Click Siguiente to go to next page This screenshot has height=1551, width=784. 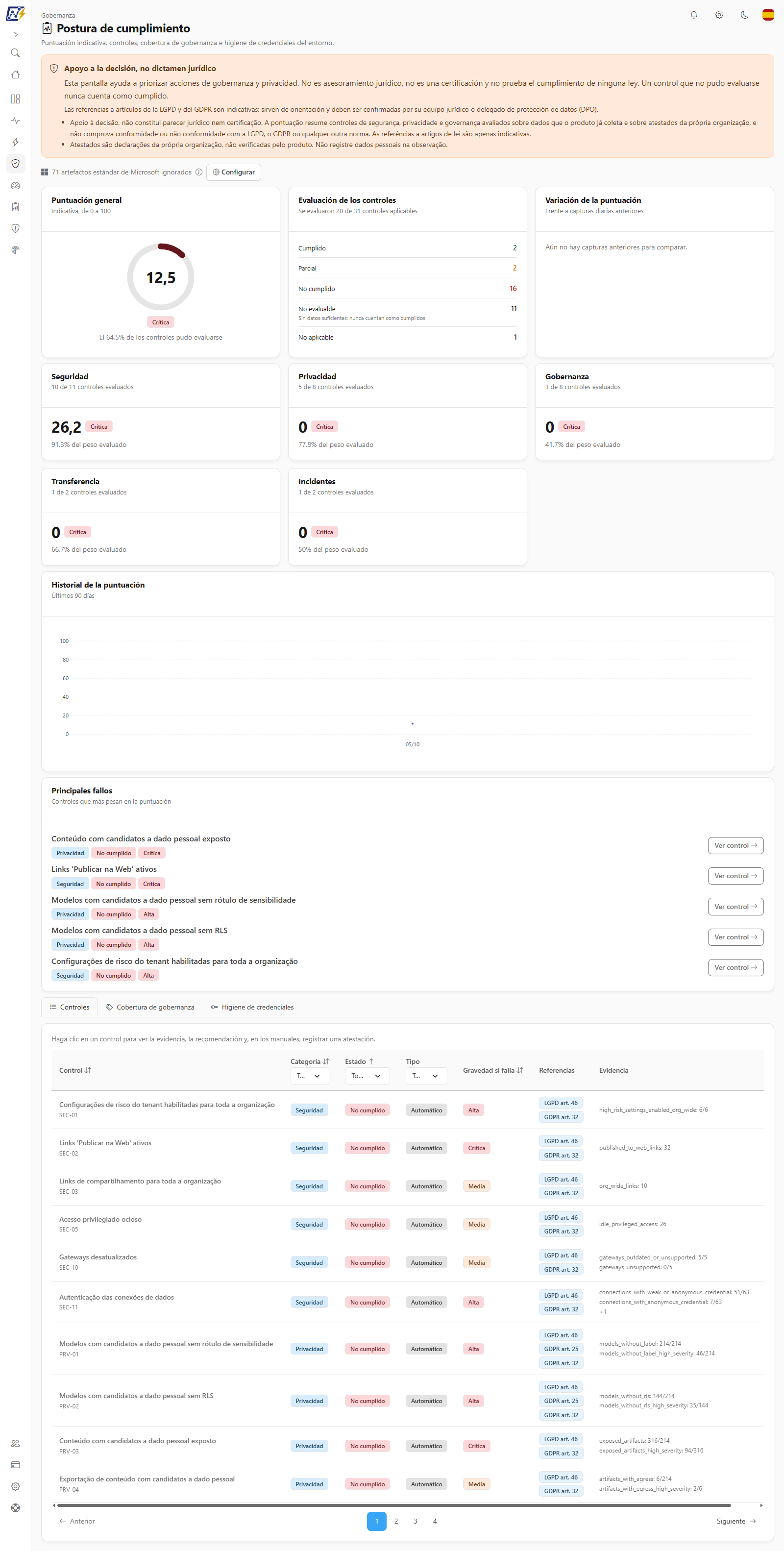736,1521
